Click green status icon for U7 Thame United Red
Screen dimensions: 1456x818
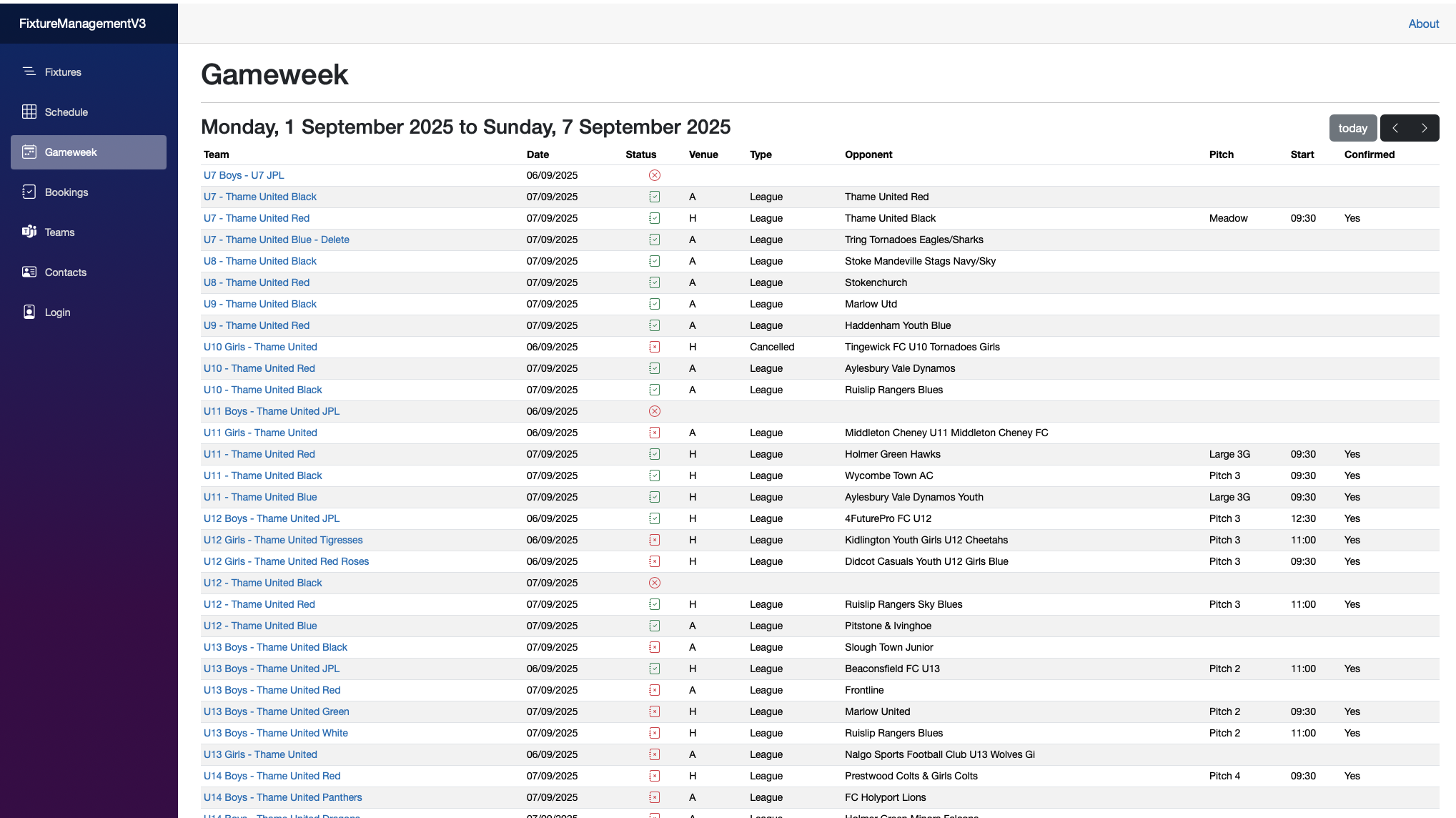pyautogui.click(x=654, y=218)
